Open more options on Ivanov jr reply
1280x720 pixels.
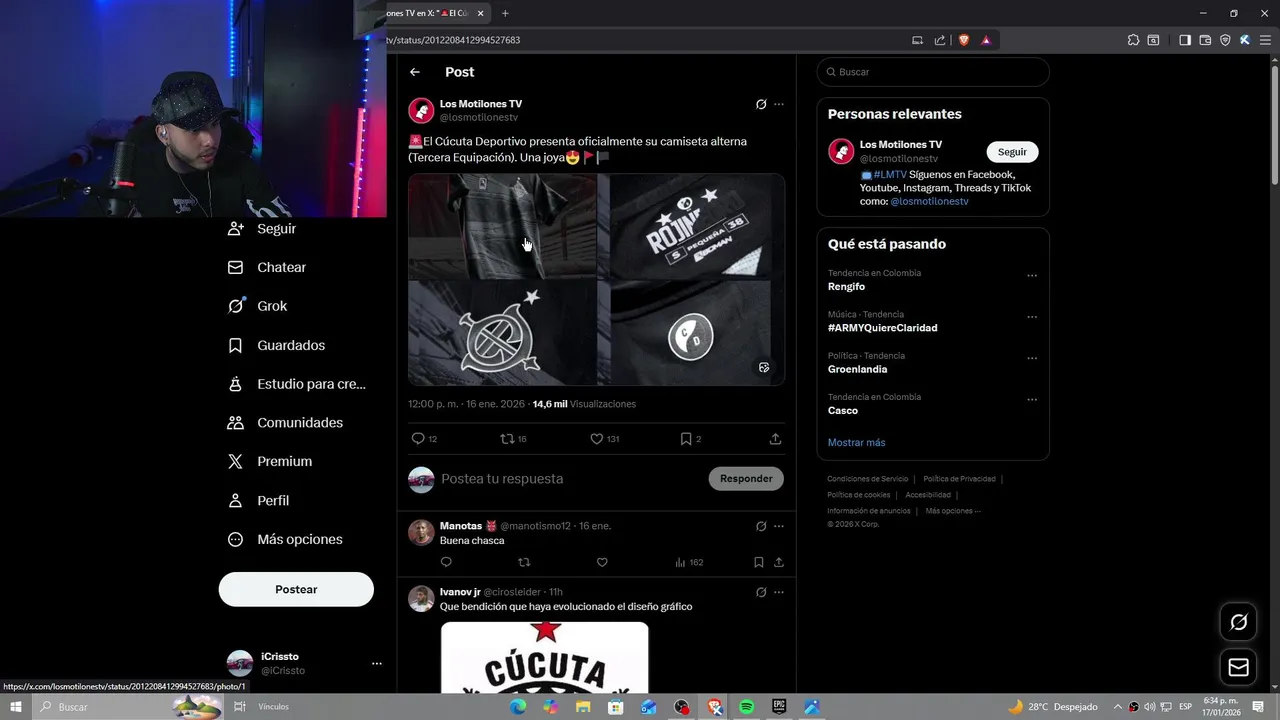[779, 592]
